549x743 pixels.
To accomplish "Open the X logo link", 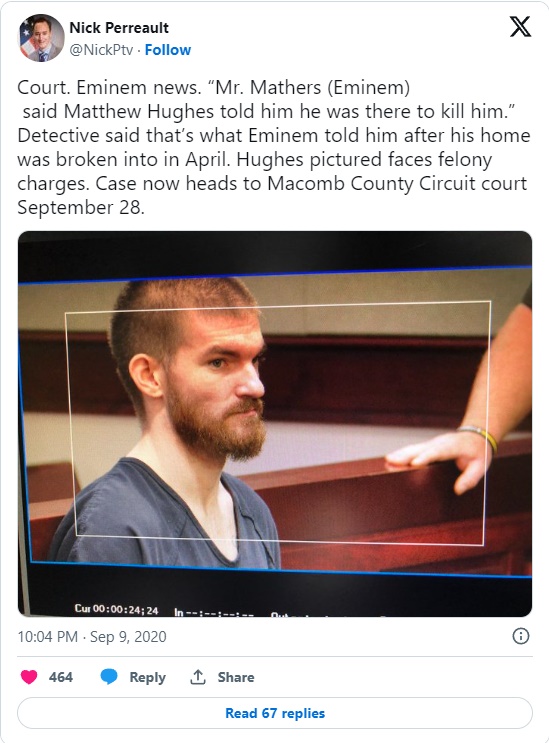I will pyautogui.click(x=520, y=27).
